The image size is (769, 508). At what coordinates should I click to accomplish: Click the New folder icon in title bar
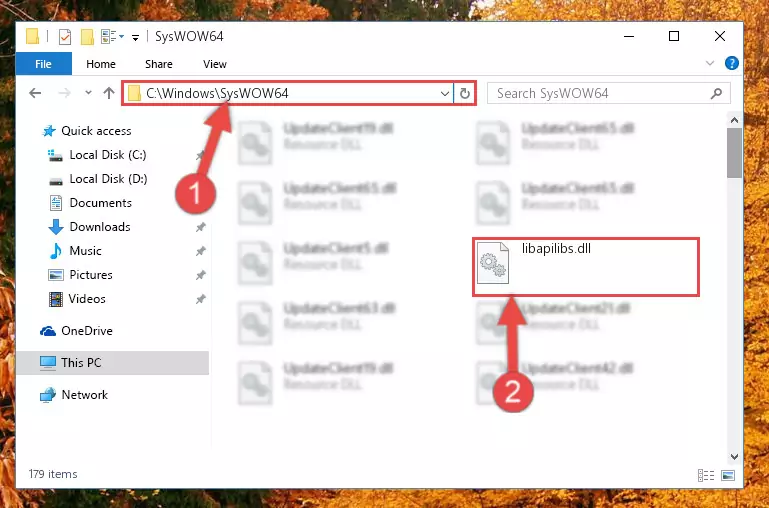[x=87, y=37]
